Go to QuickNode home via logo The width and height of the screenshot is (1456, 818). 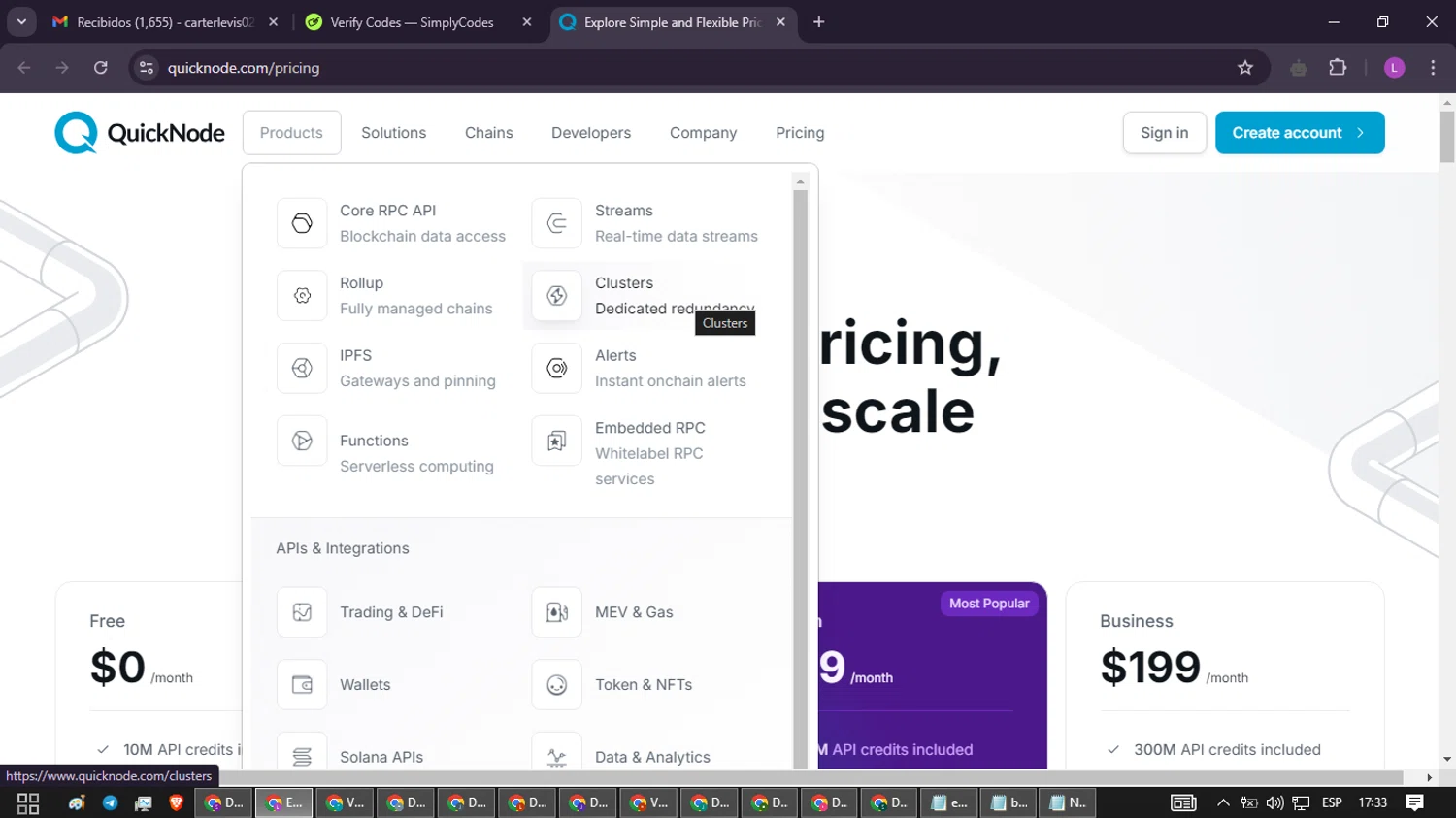(140, 133)
